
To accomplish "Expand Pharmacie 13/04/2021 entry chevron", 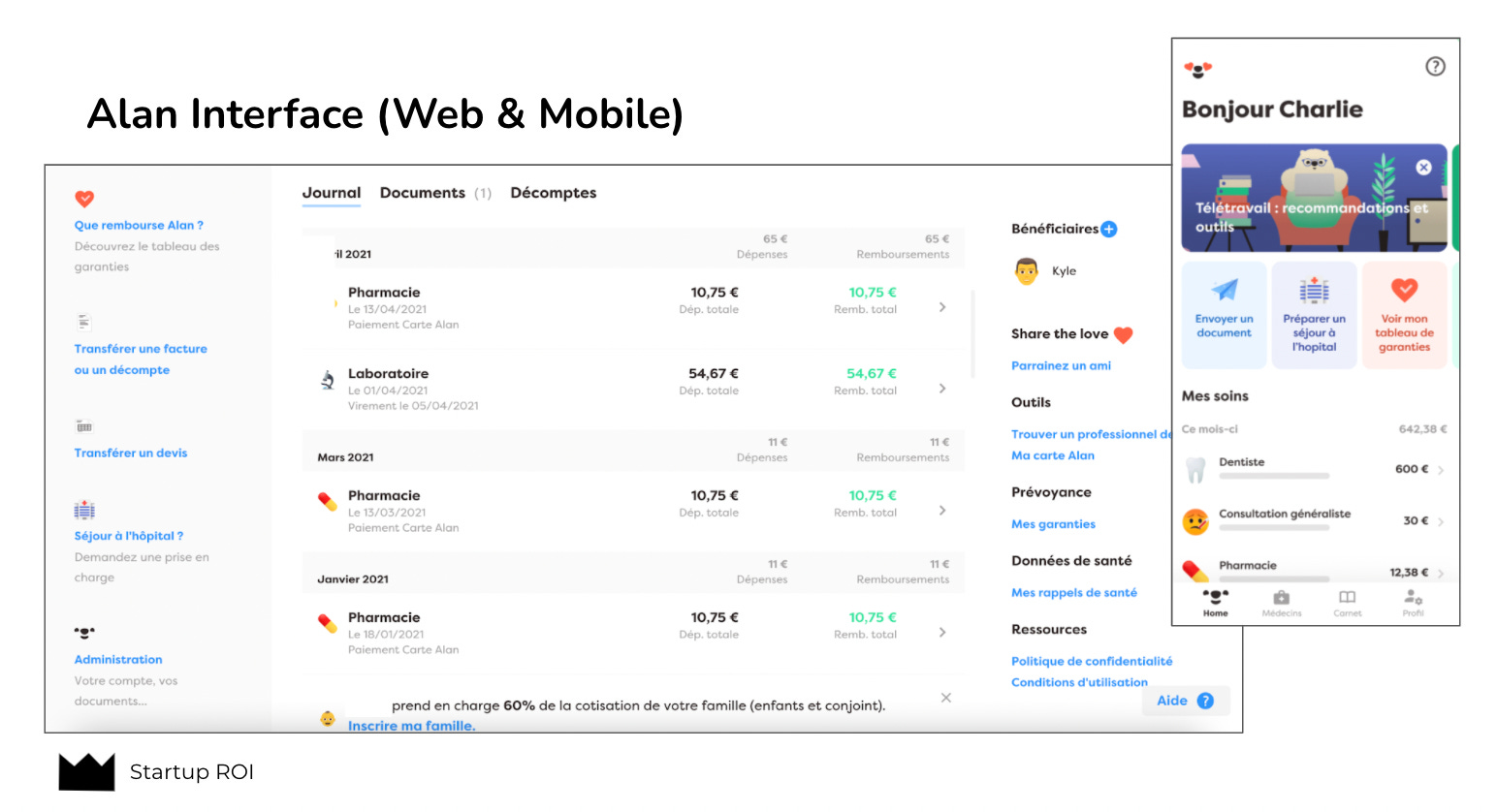I will tap(942, 307).
